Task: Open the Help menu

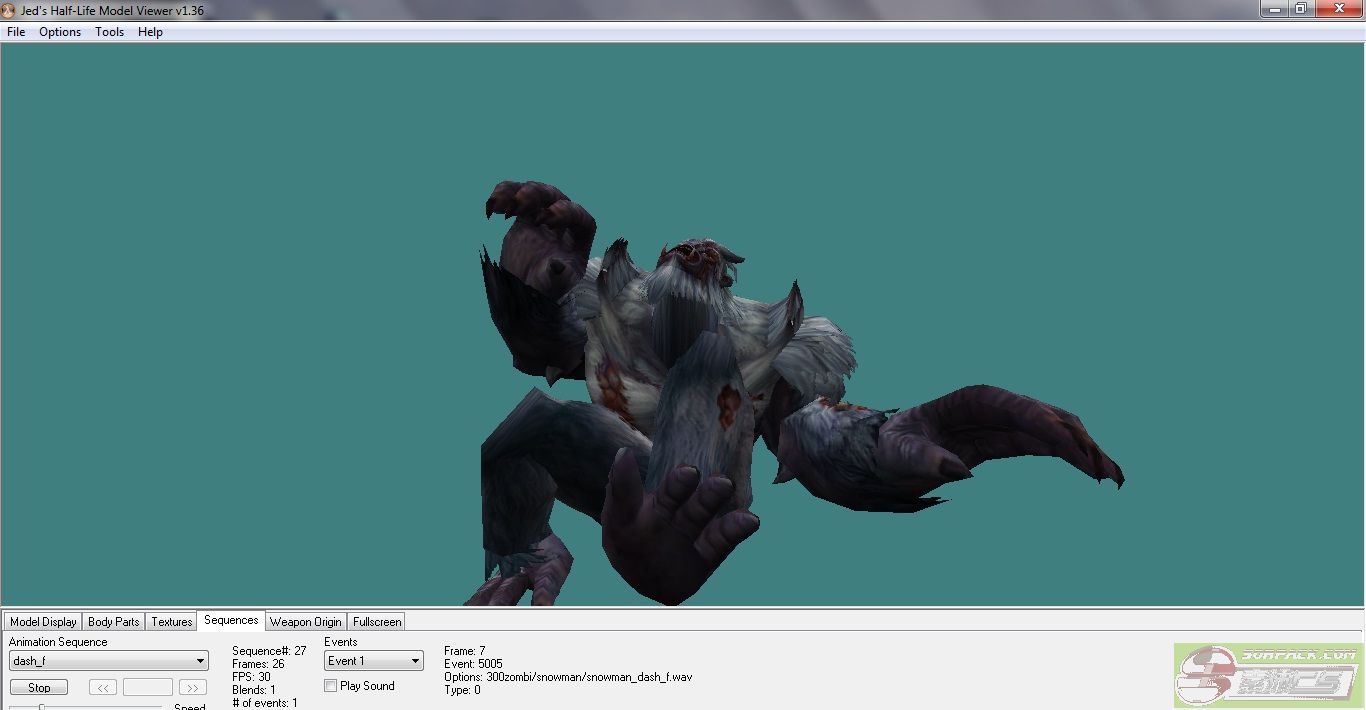Action: [x=150, y=32]
